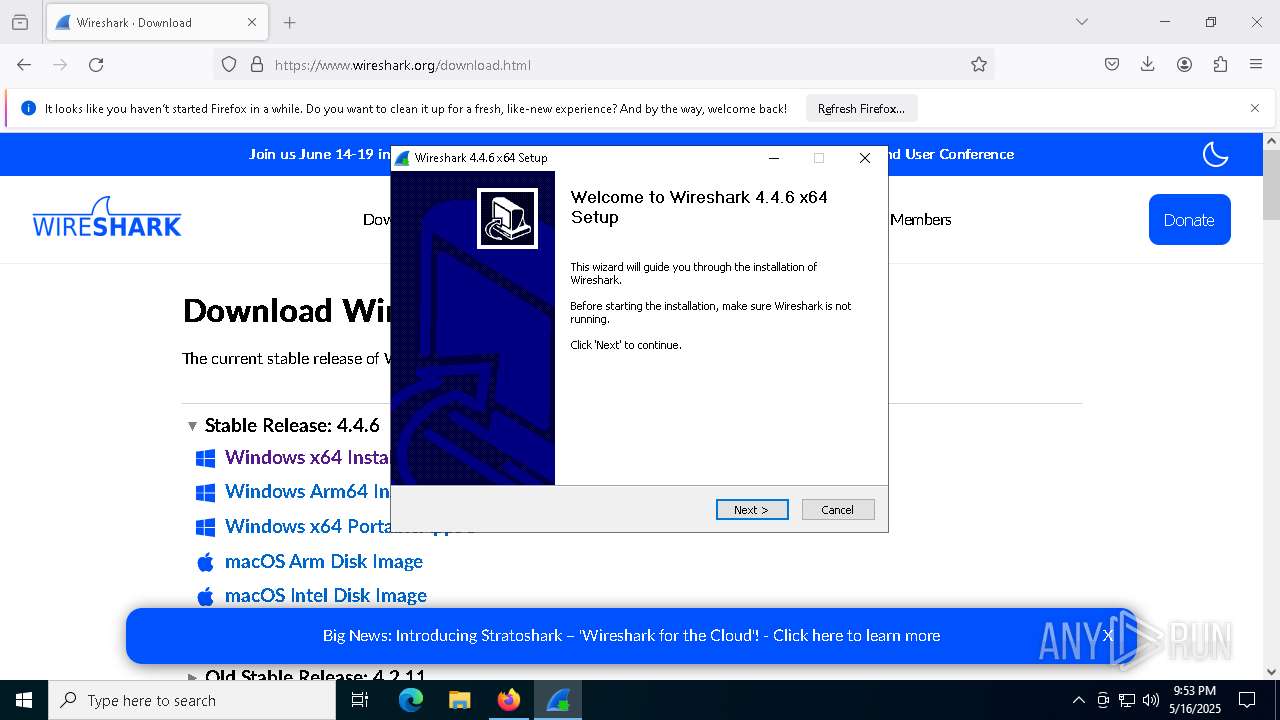
Task: Reload the current page
Action: pos(96,64)
